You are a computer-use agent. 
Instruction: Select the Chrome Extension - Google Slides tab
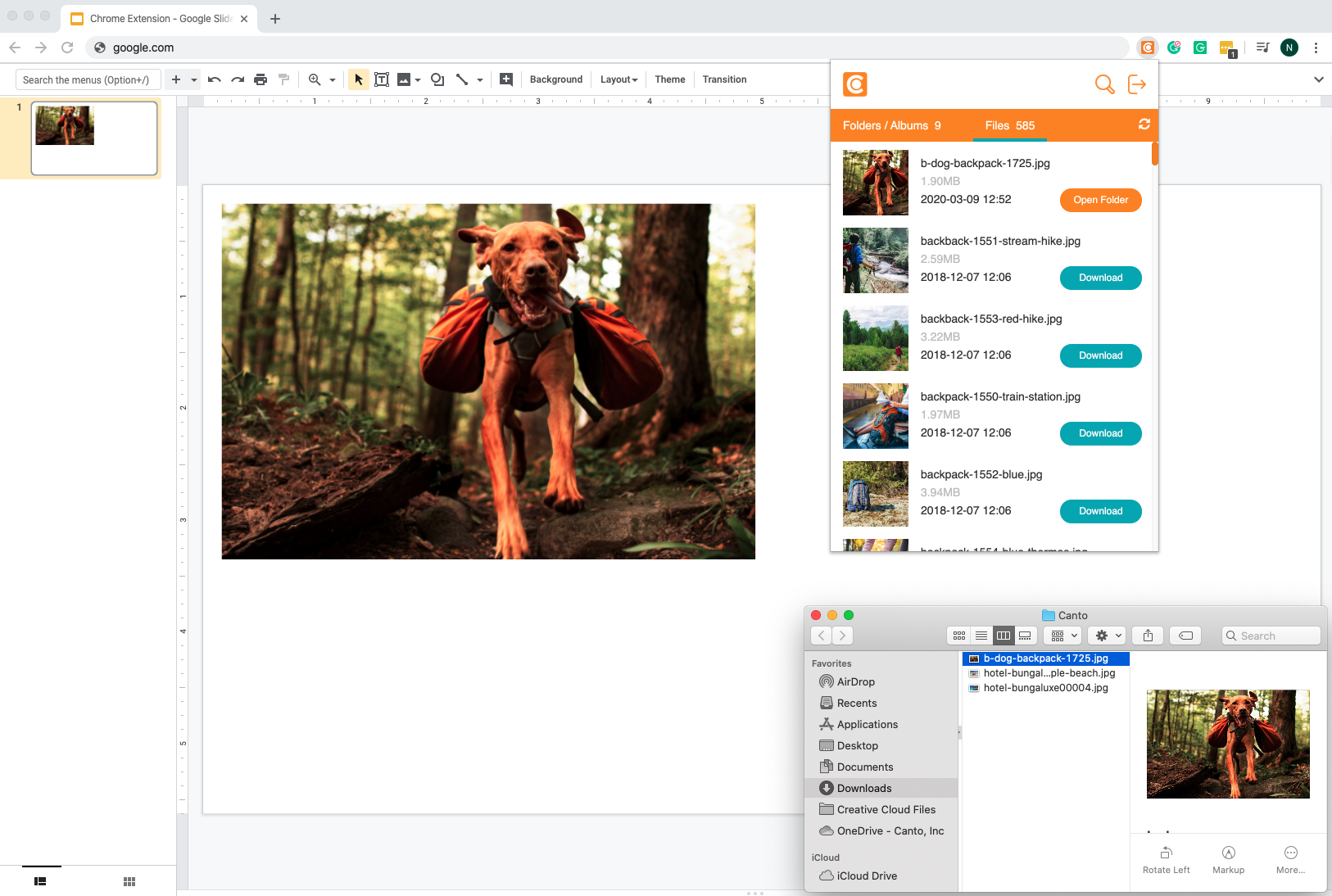[x=158, y=18]
